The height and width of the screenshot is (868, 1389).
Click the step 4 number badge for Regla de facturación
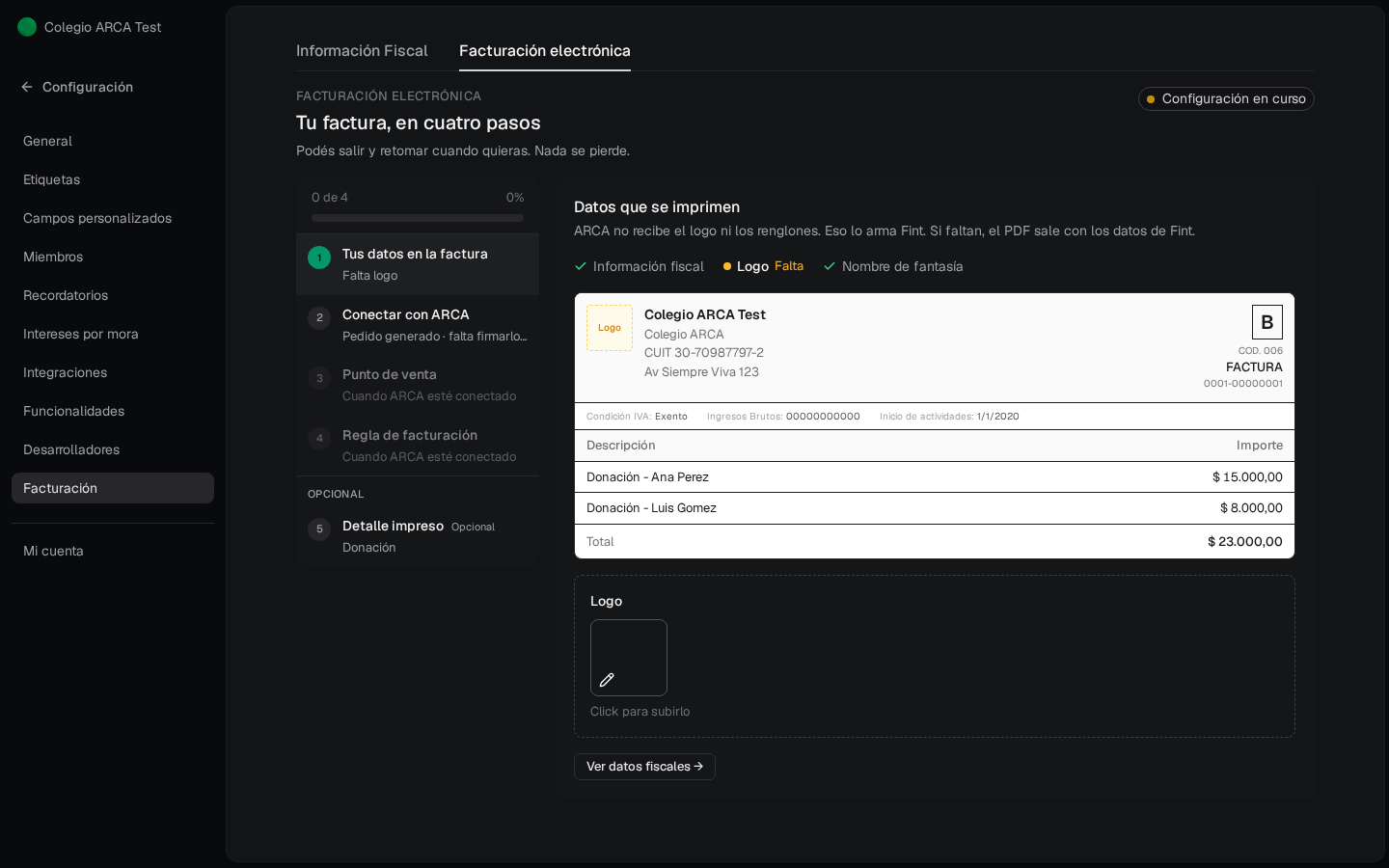tap(319, 438)
